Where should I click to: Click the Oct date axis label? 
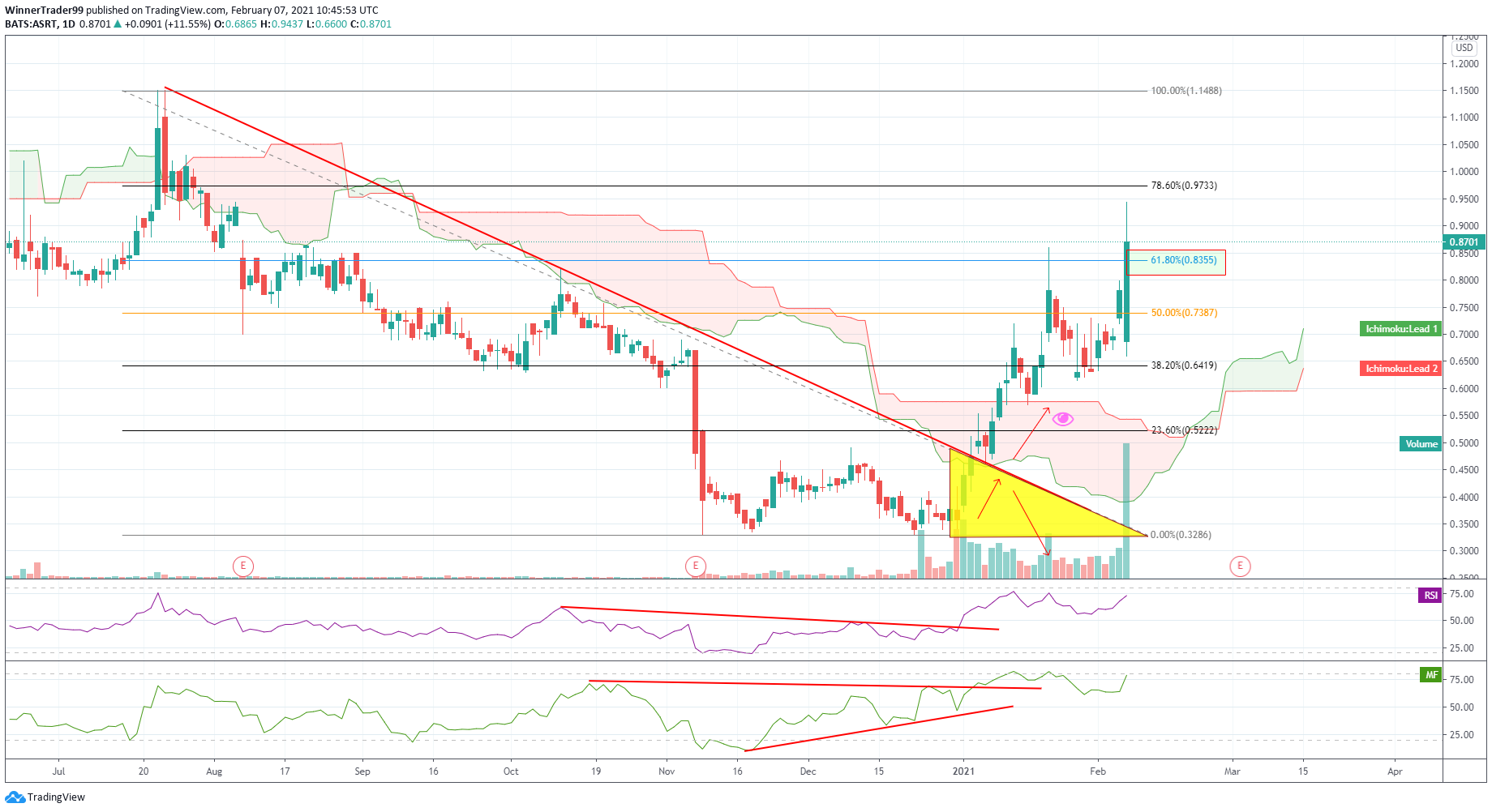point(511,771)
